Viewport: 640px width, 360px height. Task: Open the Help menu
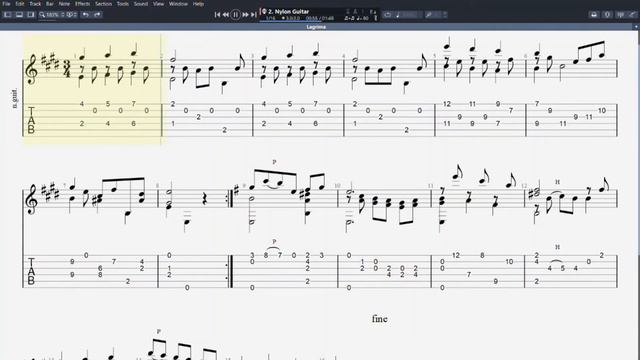[x=198, y=4]
